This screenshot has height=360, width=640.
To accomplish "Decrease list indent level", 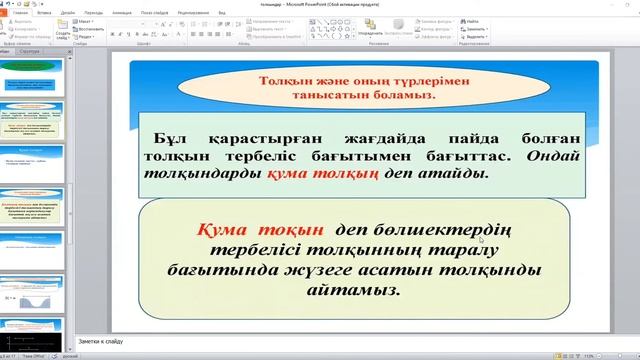I will pyautogui.click(x=220, y=24).
